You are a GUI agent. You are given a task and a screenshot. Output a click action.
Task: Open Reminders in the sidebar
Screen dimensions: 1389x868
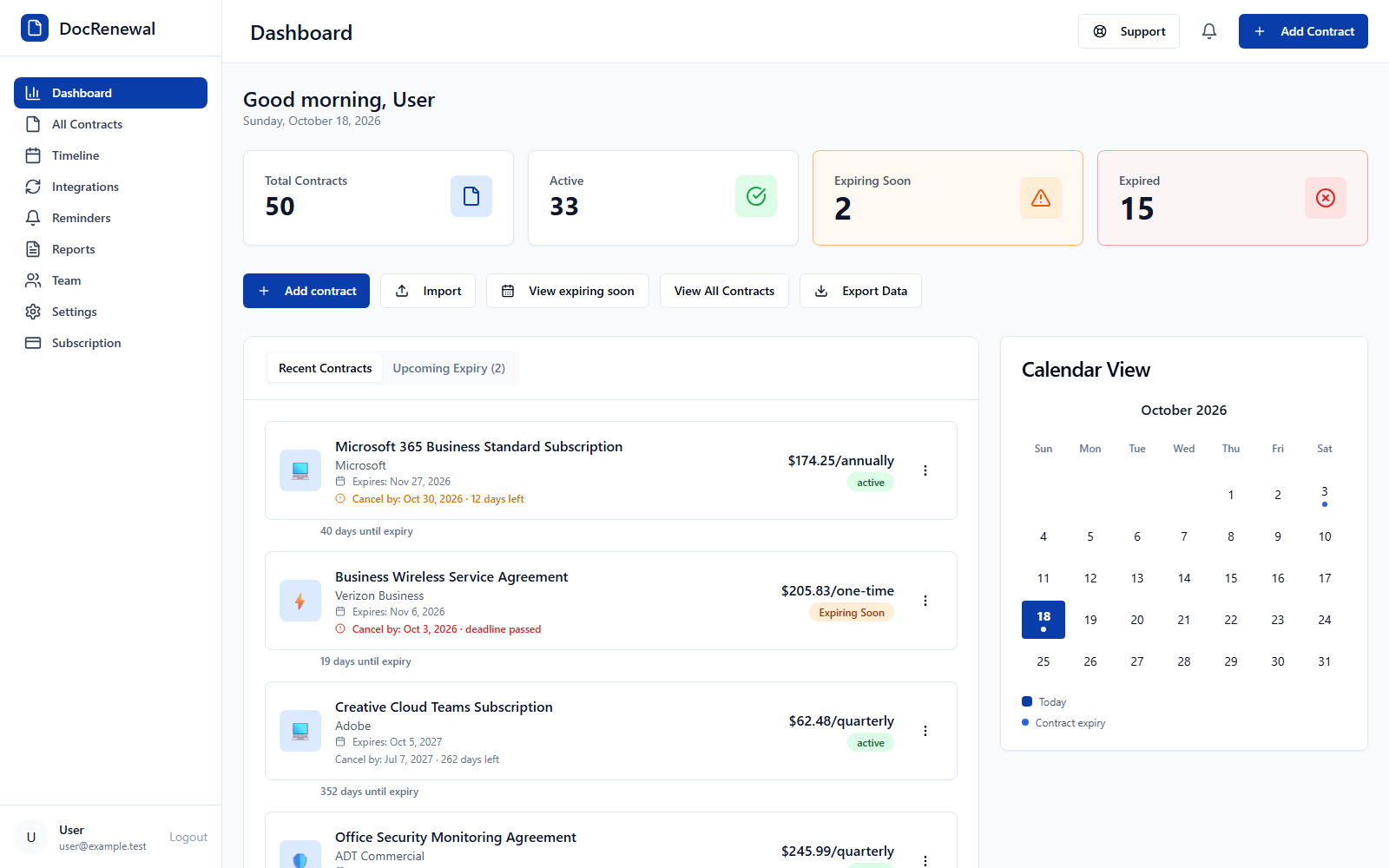pyautogui.click(x=110, y=218)
